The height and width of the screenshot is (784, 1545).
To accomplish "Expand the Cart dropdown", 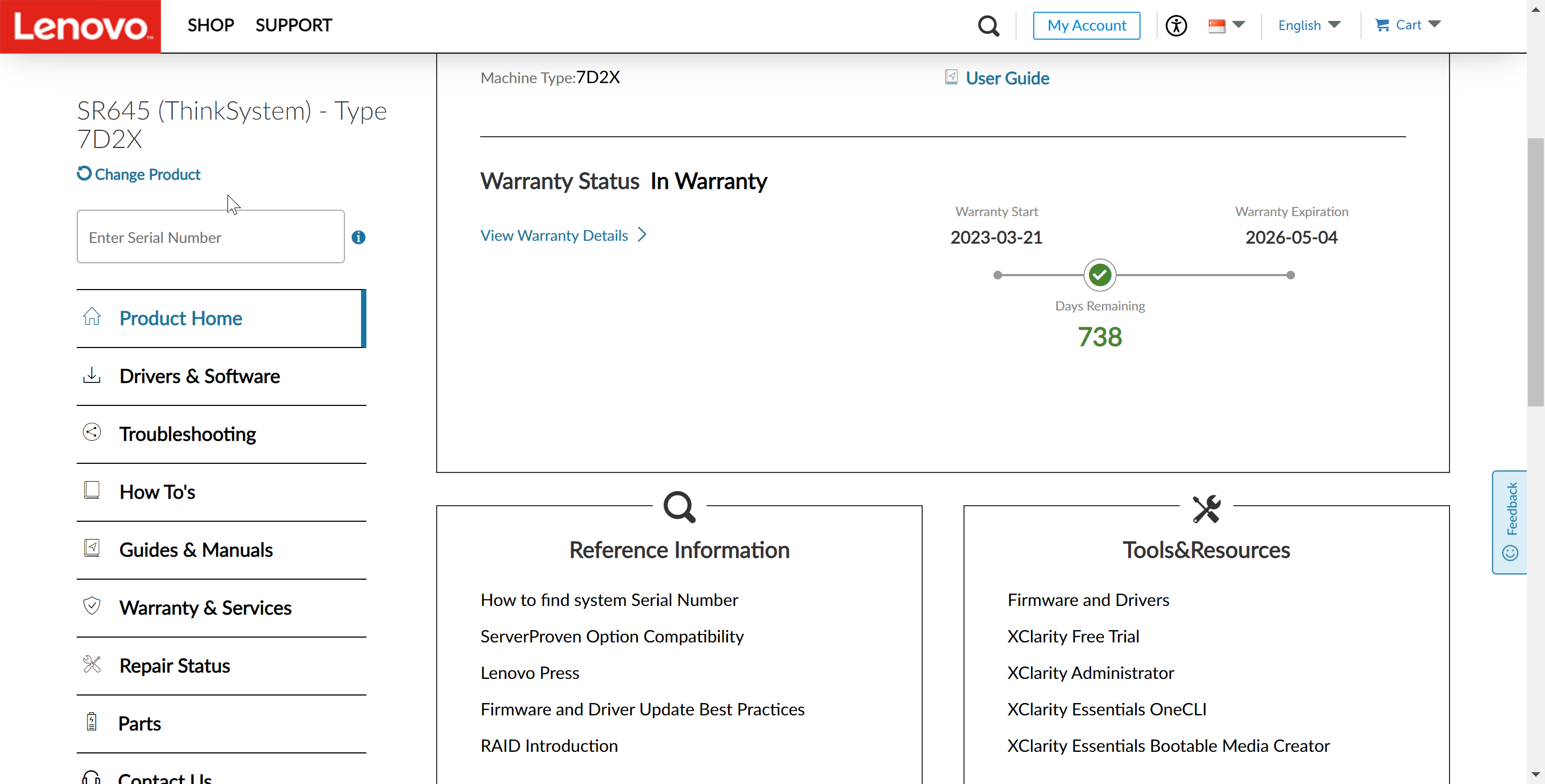I will point(1434,25).
